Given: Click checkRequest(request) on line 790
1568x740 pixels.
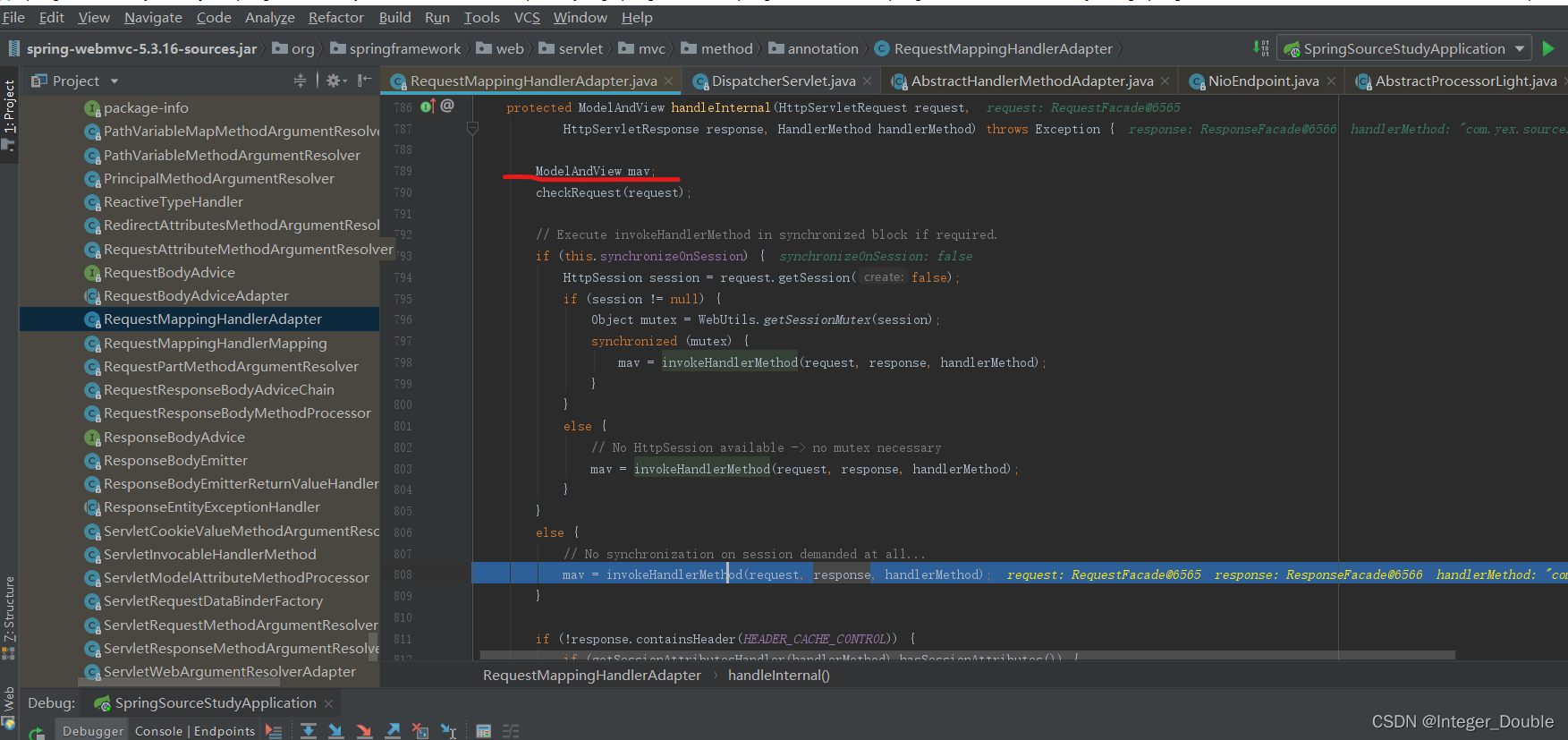Looking at the screenshot, I should (610, 192).
